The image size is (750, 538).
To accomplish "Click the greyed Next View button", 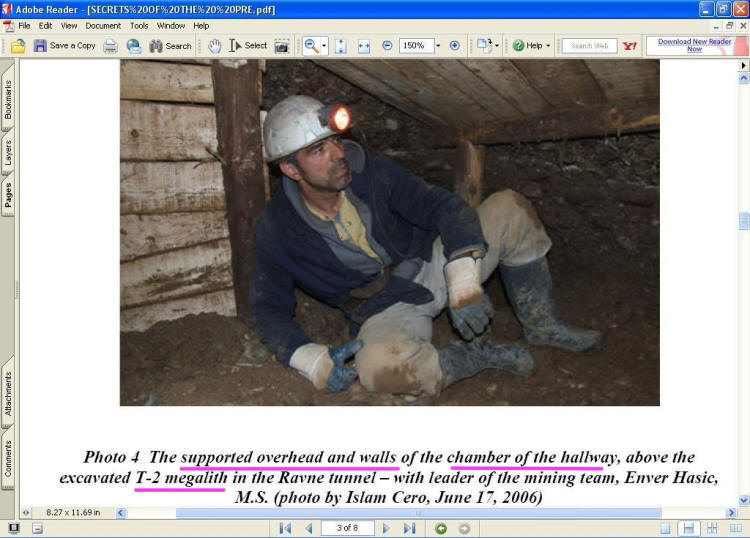I will [464, 528].
